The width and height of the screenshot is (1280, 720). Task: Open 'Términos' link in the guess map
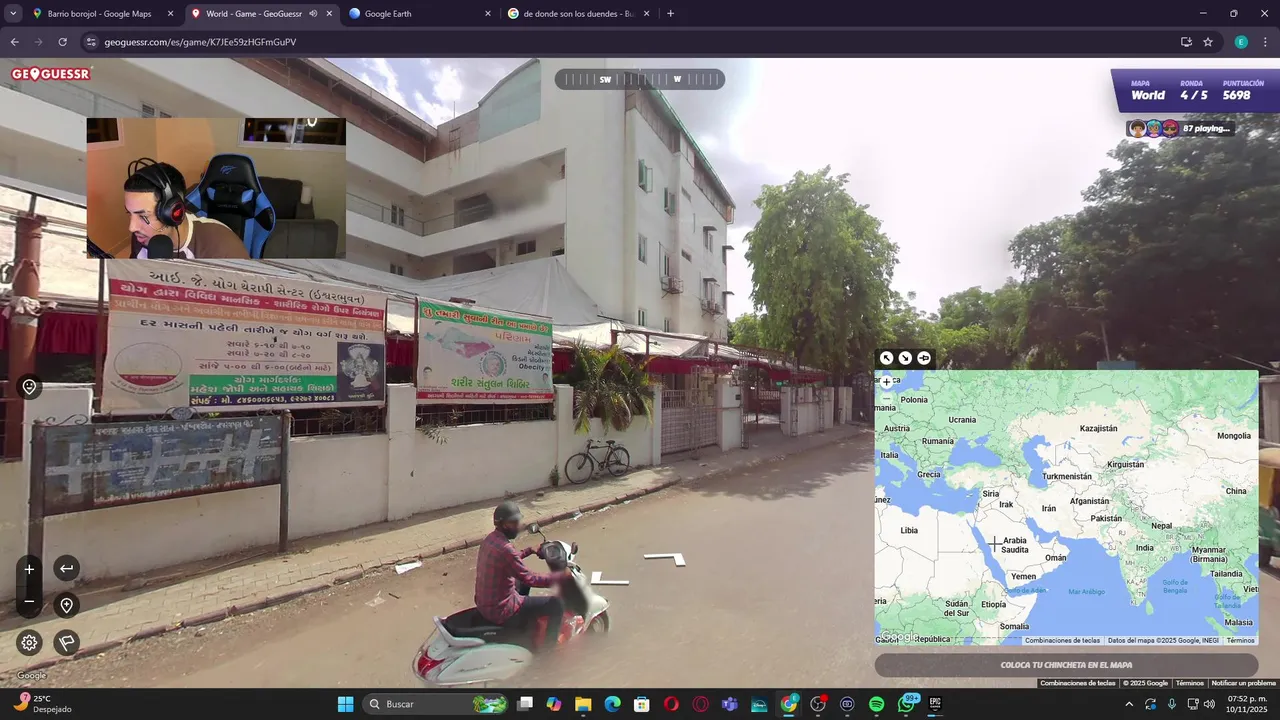point(1240,640)
